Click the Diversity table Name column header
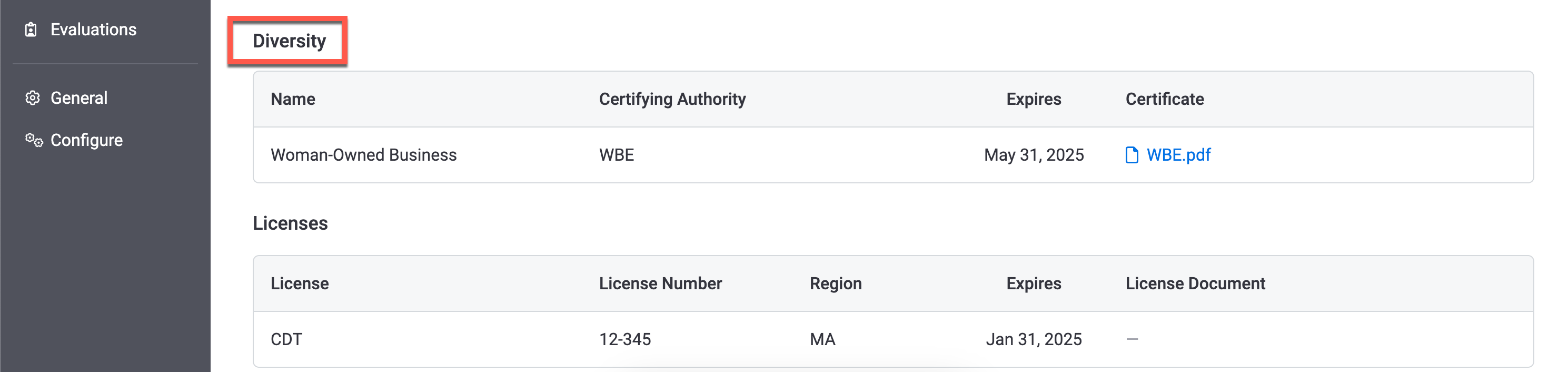This screenshot has width=1568, height=372. point(293,99)
